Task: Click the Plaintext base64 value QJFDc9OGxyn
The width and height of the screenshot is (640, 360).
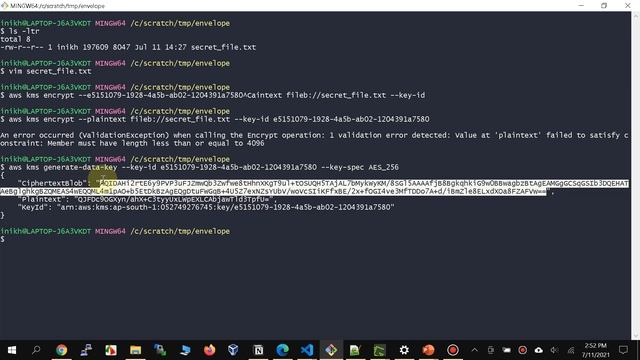Action: point(173,199)
